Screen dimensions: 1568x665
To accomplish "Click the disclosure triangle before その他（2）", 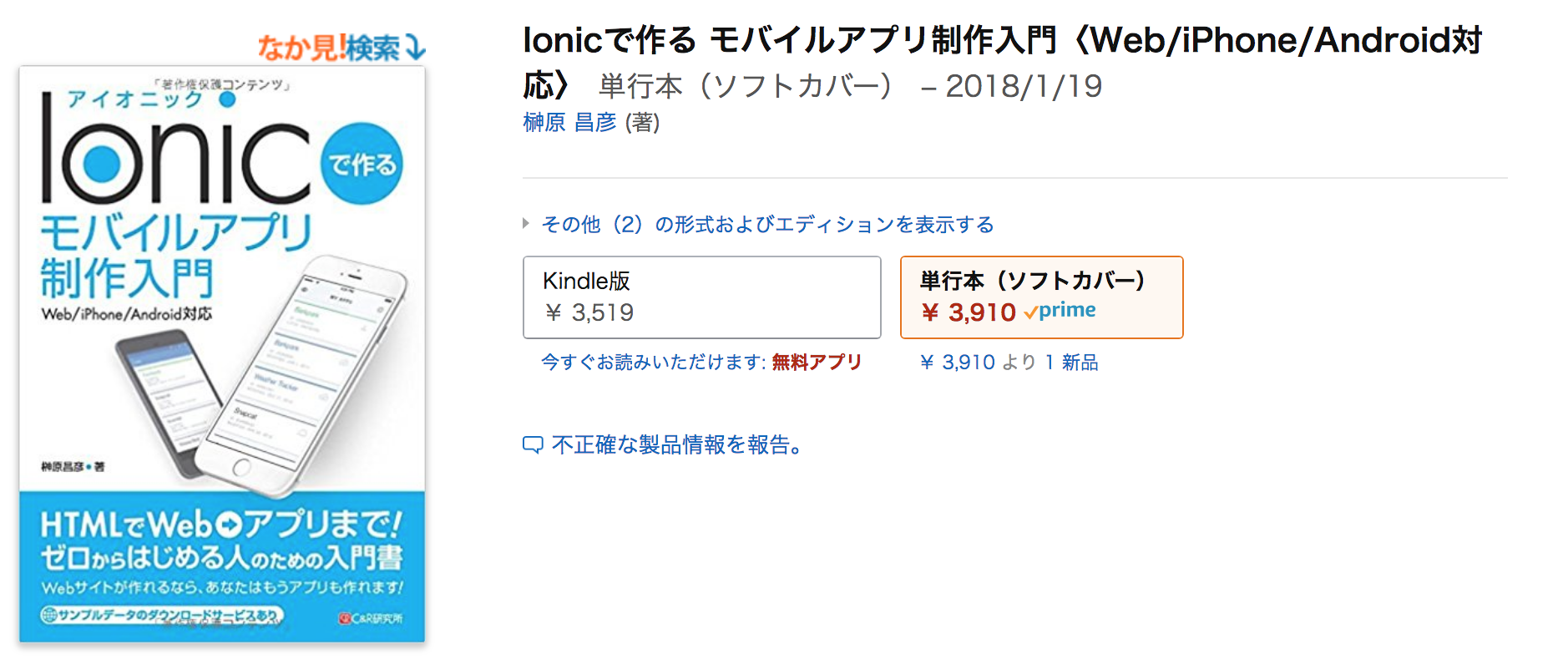I will pos(525,222).
